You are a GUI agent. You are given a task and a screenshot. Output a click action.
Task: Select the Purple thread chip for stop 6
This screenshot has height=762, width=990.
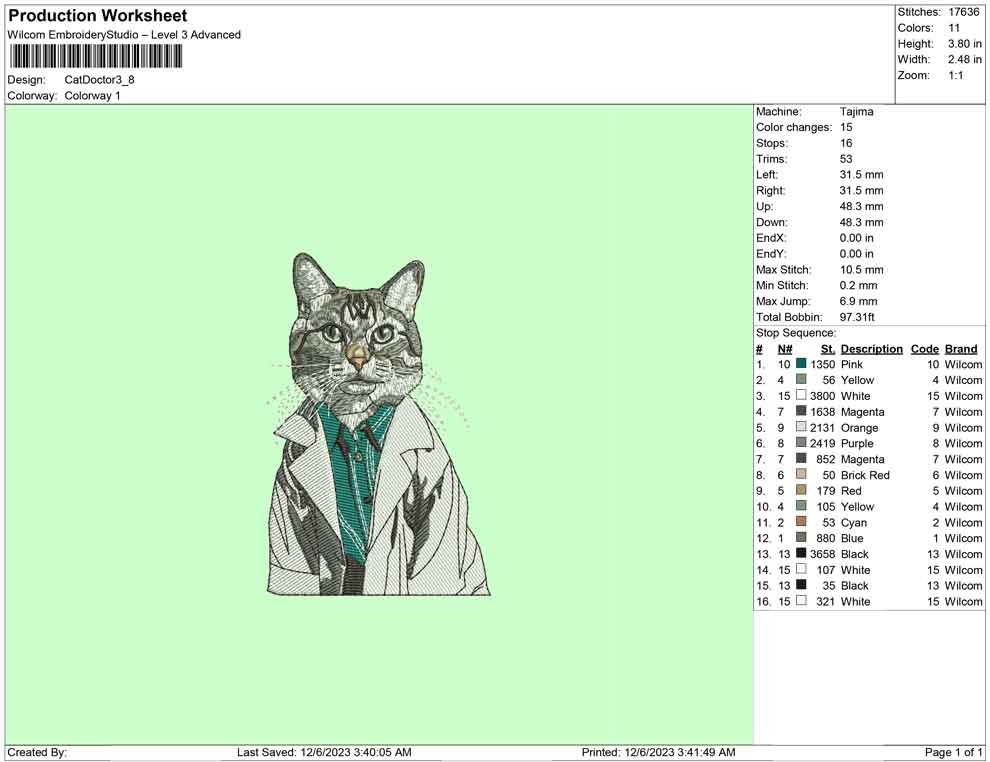tap(800, 443)
